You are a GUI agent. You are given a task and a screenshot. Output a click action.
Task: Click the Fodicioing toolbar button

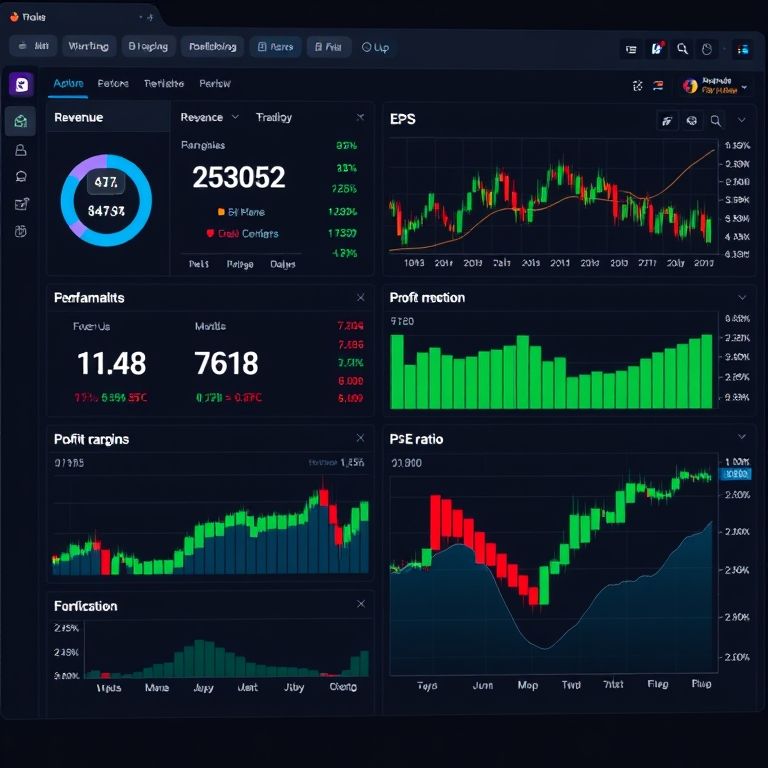[x=212, y=46]
